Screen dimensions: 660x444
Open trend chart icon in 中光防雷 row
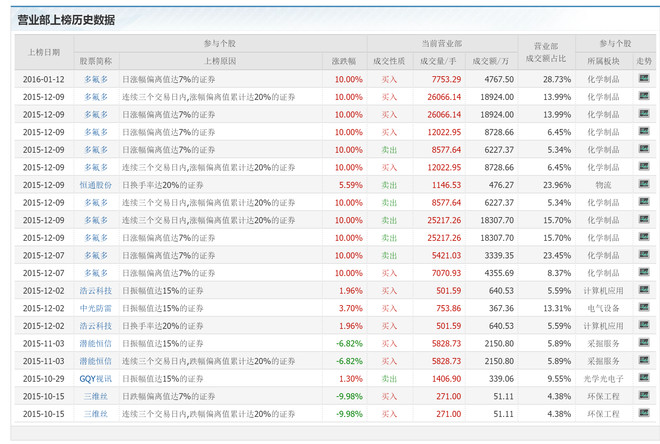[644, 308]
